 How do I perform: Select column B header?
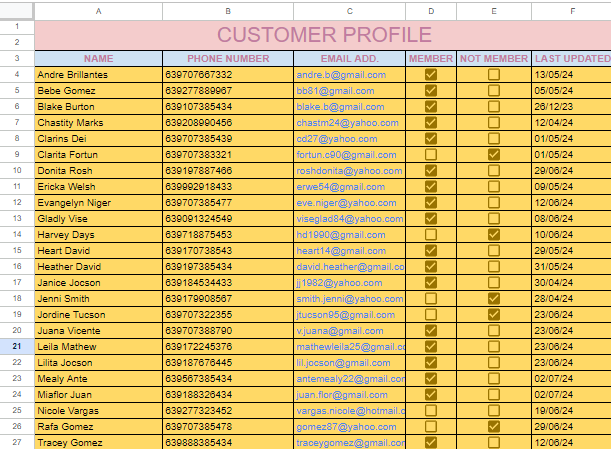point(228,11)
